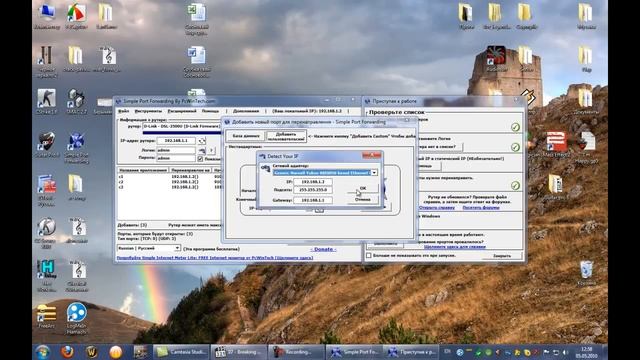Click the Посетить форумы link
Image resolution: width=640 pixels, height=360 pixels.
pyautogui.click(x=481, y=208)
